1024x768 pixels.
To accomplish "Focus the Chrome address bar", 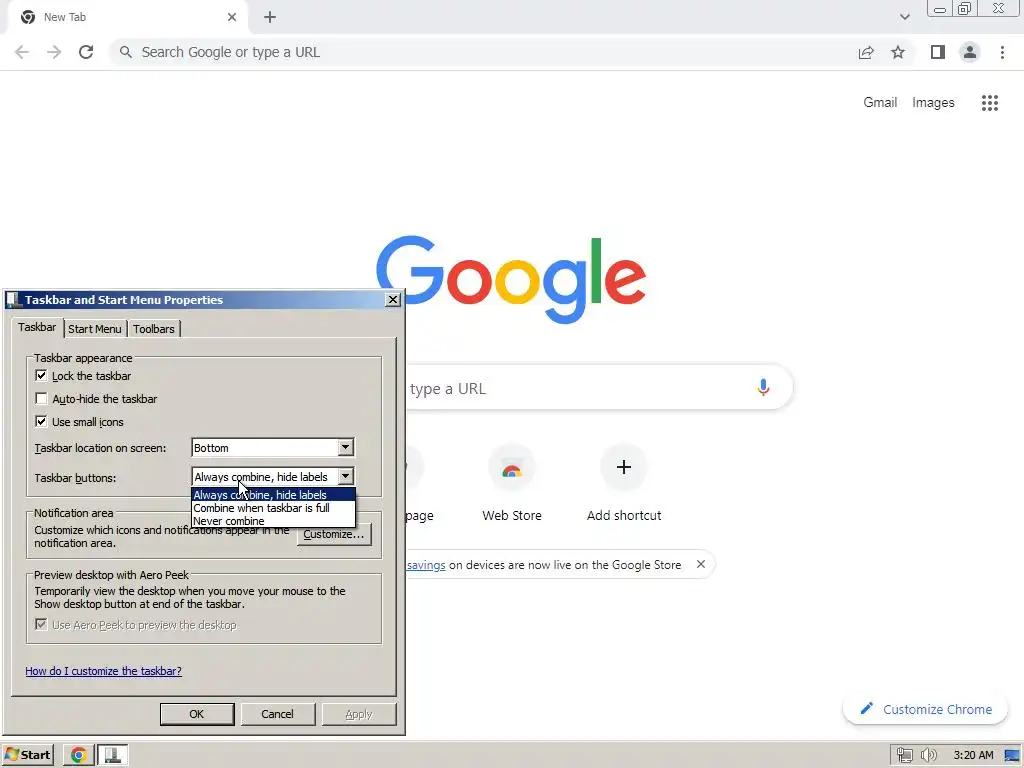I will pyautogui.click(x=483, y=52).
